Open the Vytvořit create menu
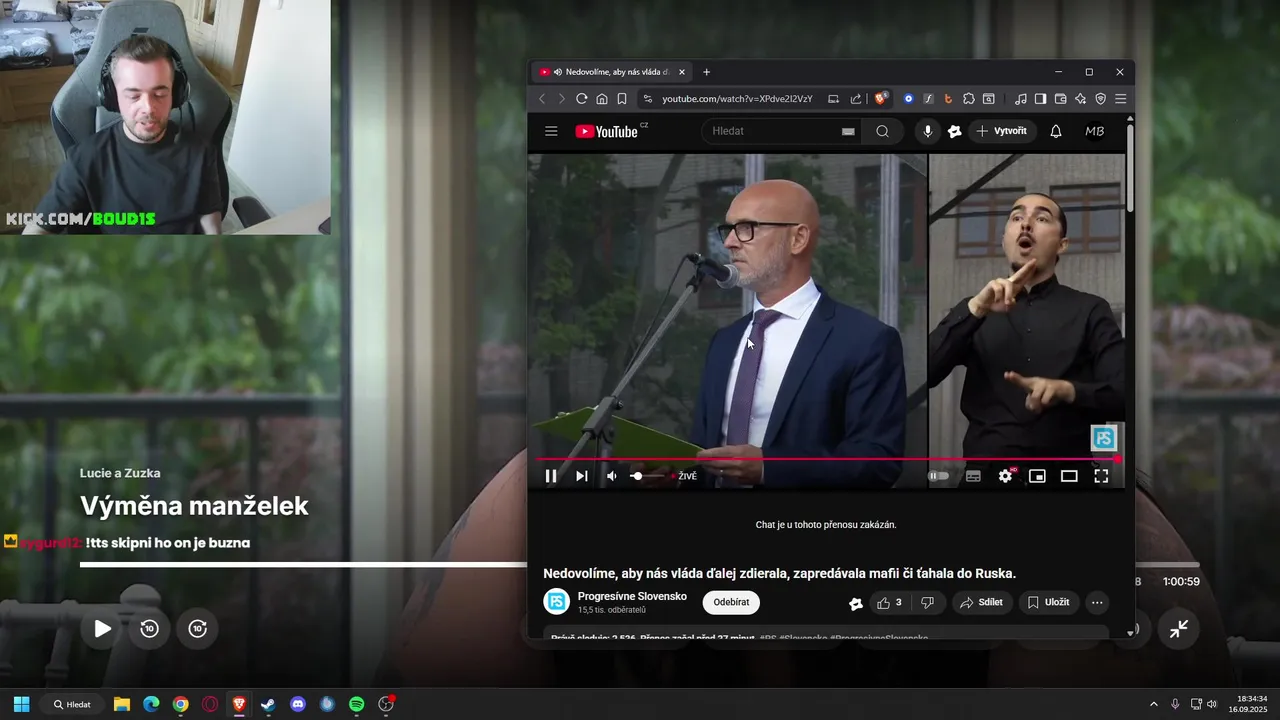Viewport: 1280px width, 720px height. (1002, 131)
